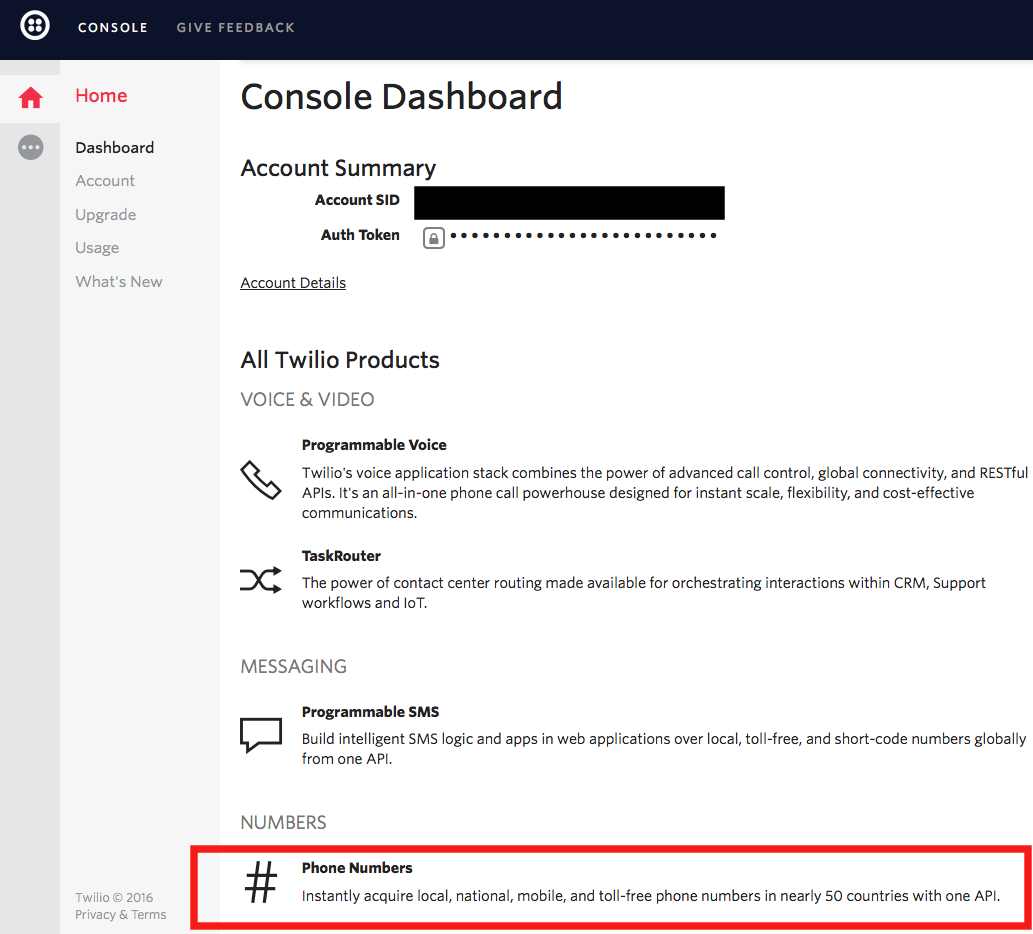Open the Programmable Voice product title
This screenshot has height=934, width=1033.
(x=374, y=445)
